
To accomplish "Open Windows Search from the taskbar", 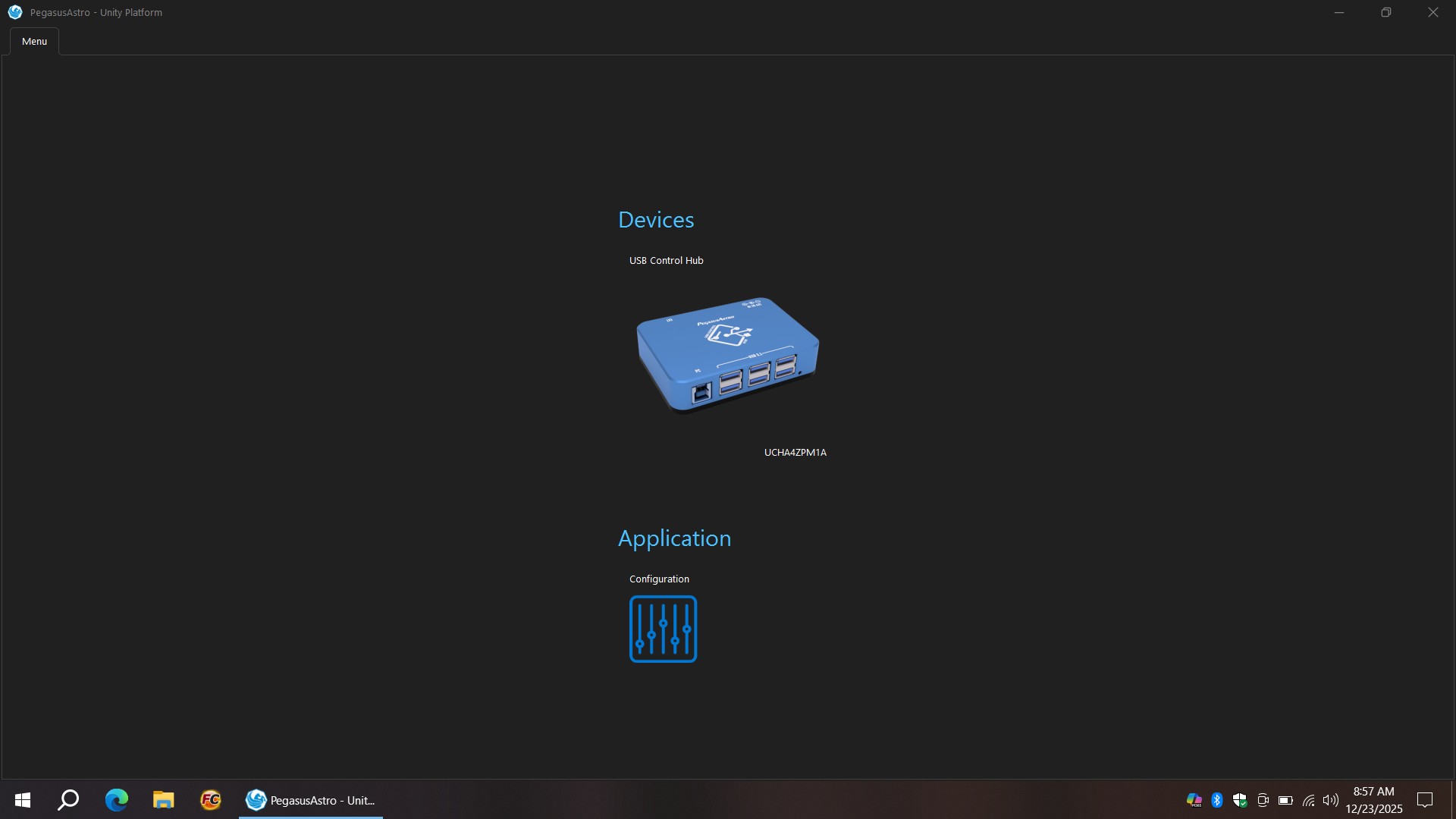I will 69,800.
